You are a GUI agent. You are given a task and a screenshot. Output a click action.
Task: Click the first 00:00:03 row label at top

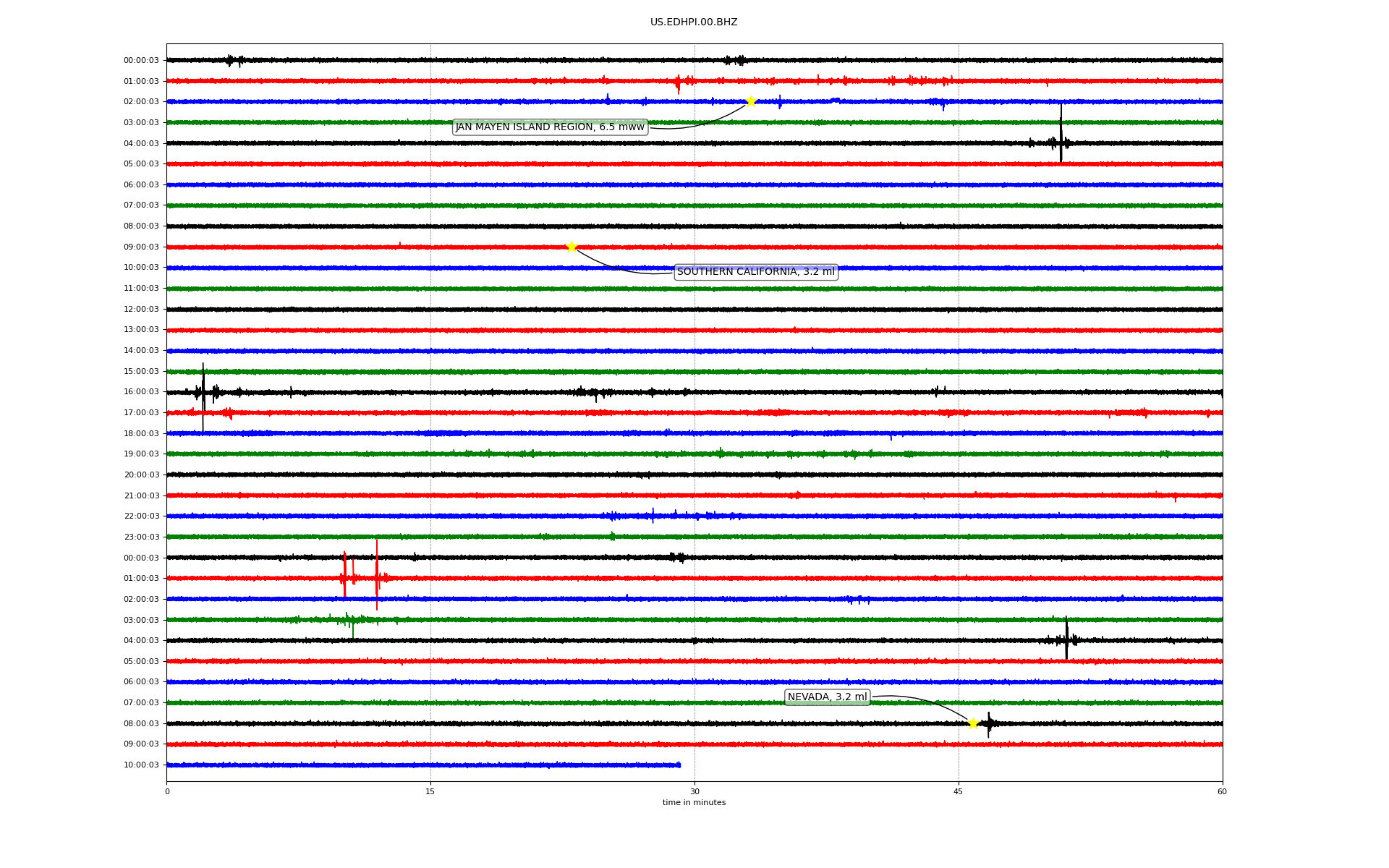[x=141, y=61]
